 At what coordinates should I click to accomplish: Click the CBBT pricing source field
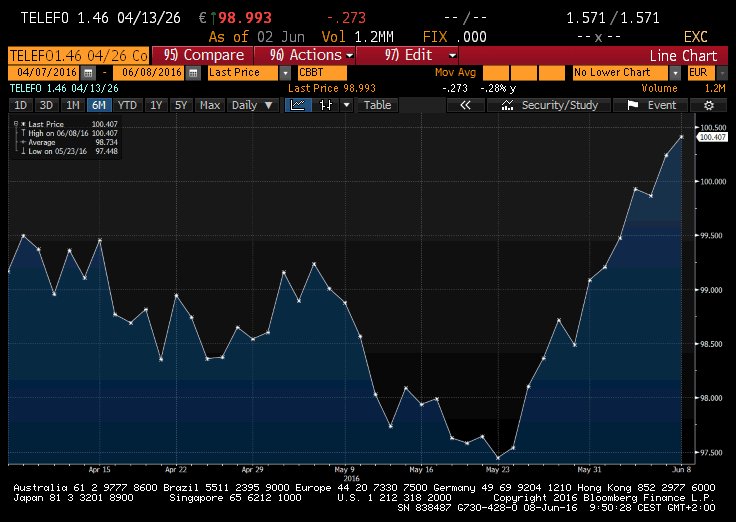322,73
